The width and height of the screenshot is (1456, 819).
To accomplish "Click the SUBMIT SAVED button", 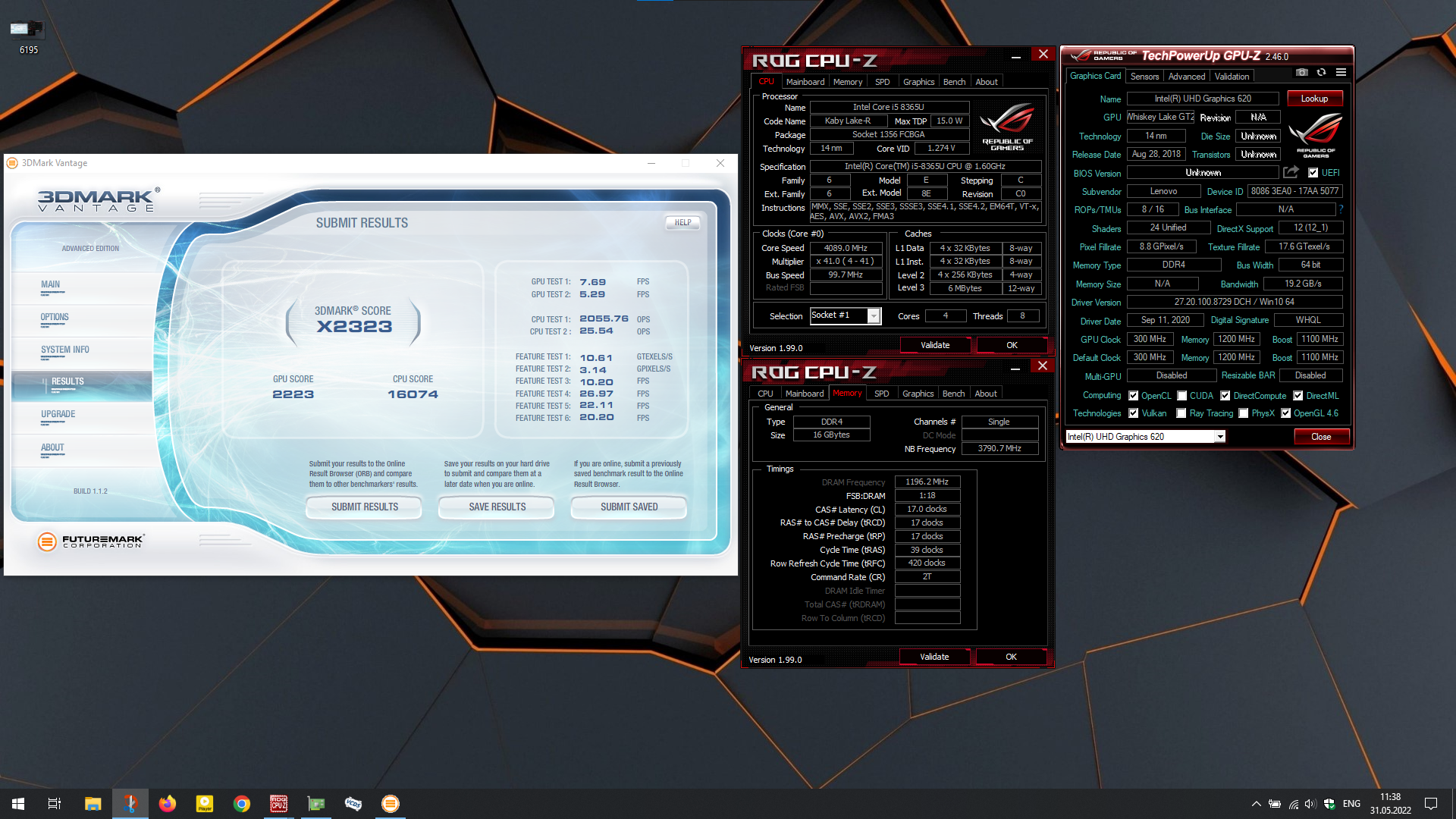I will coord(629,507).
